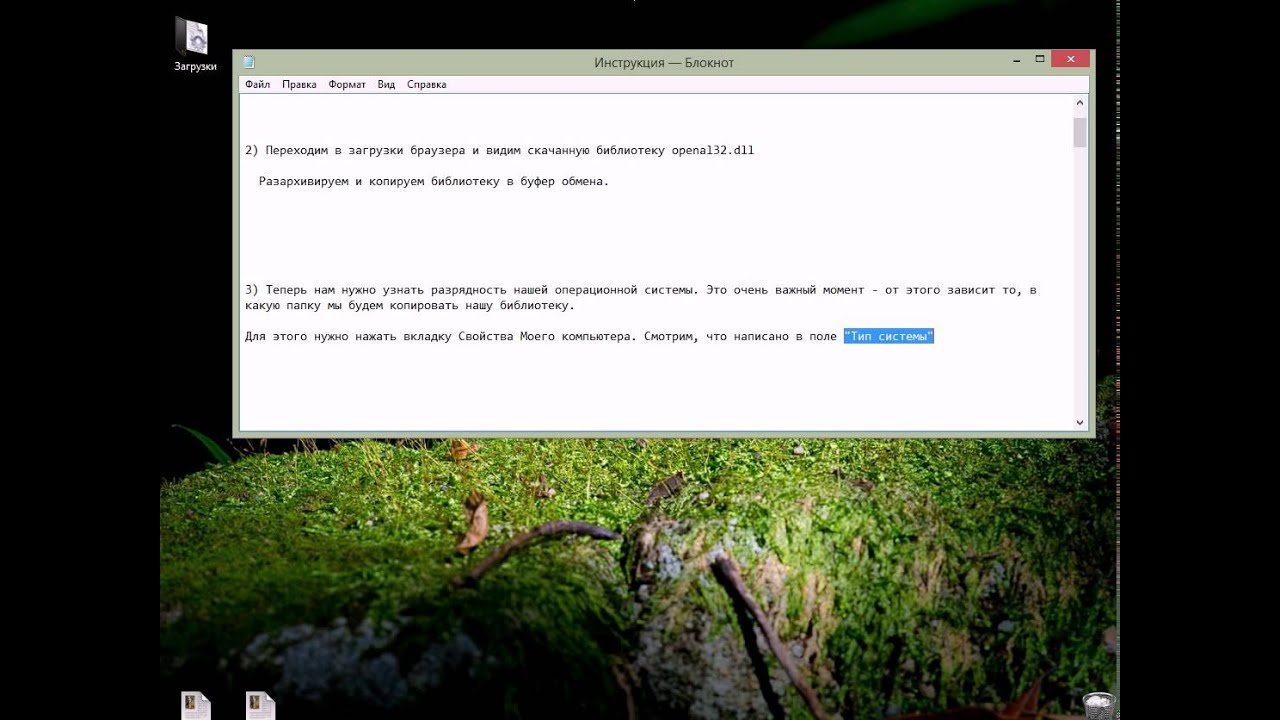
Task: Open the Формат menu
Action: pos(347,85)
